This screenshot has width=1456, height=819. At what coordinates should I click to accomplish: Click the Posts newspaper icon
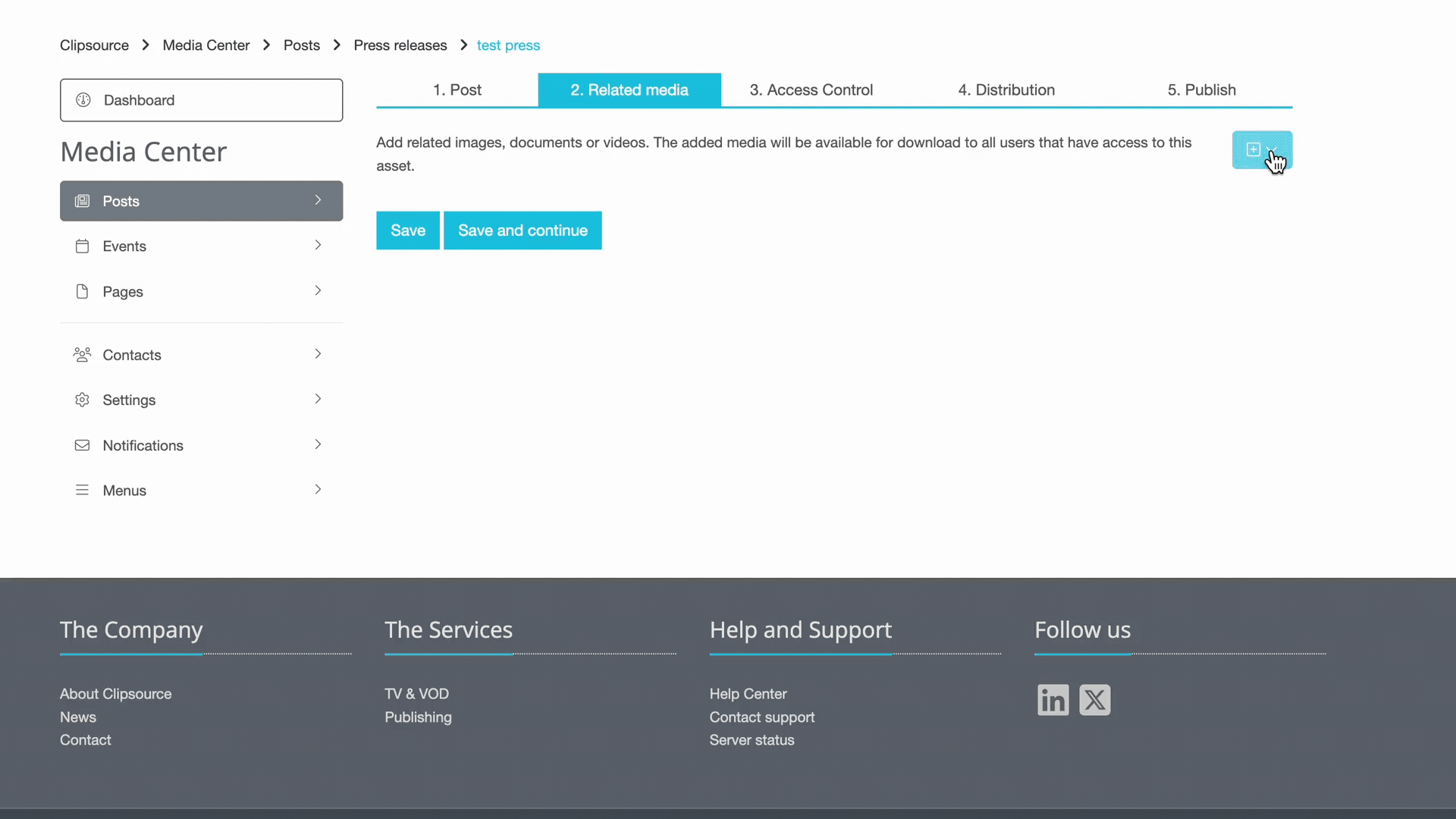pos(82,201)
